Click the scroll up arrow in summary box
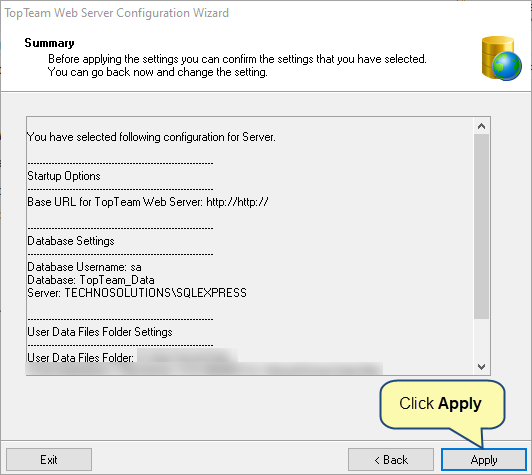 coord(481,127)
